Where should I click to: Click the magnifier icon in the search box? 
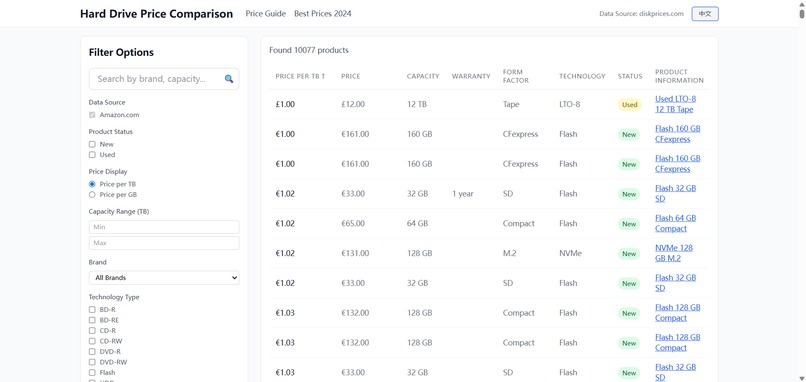pos(229,79)
